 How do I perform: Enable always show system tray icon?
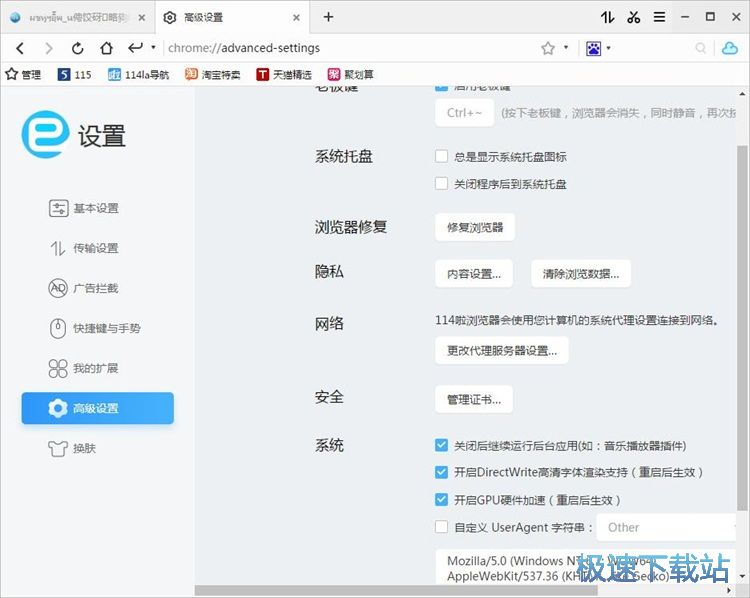pos(441,156)
